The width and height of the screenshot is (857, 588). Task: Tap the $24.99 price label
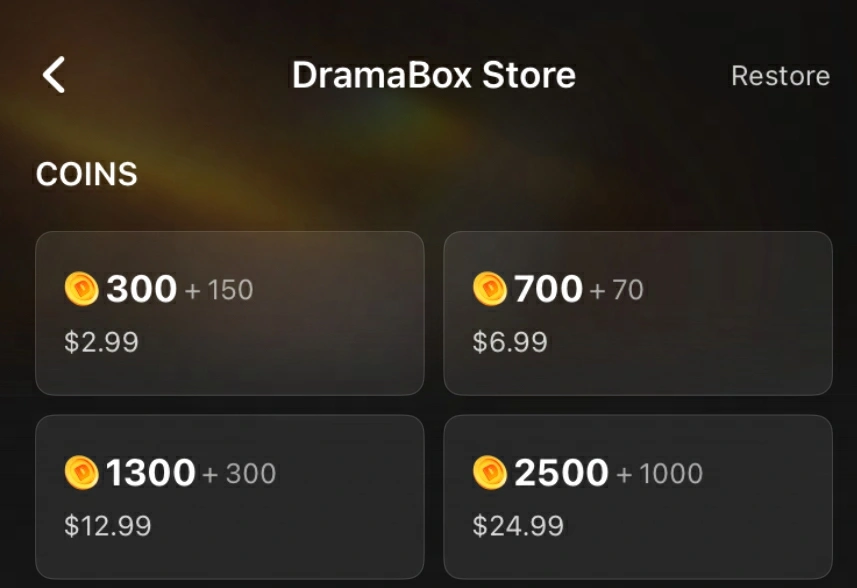click(517, 526)
